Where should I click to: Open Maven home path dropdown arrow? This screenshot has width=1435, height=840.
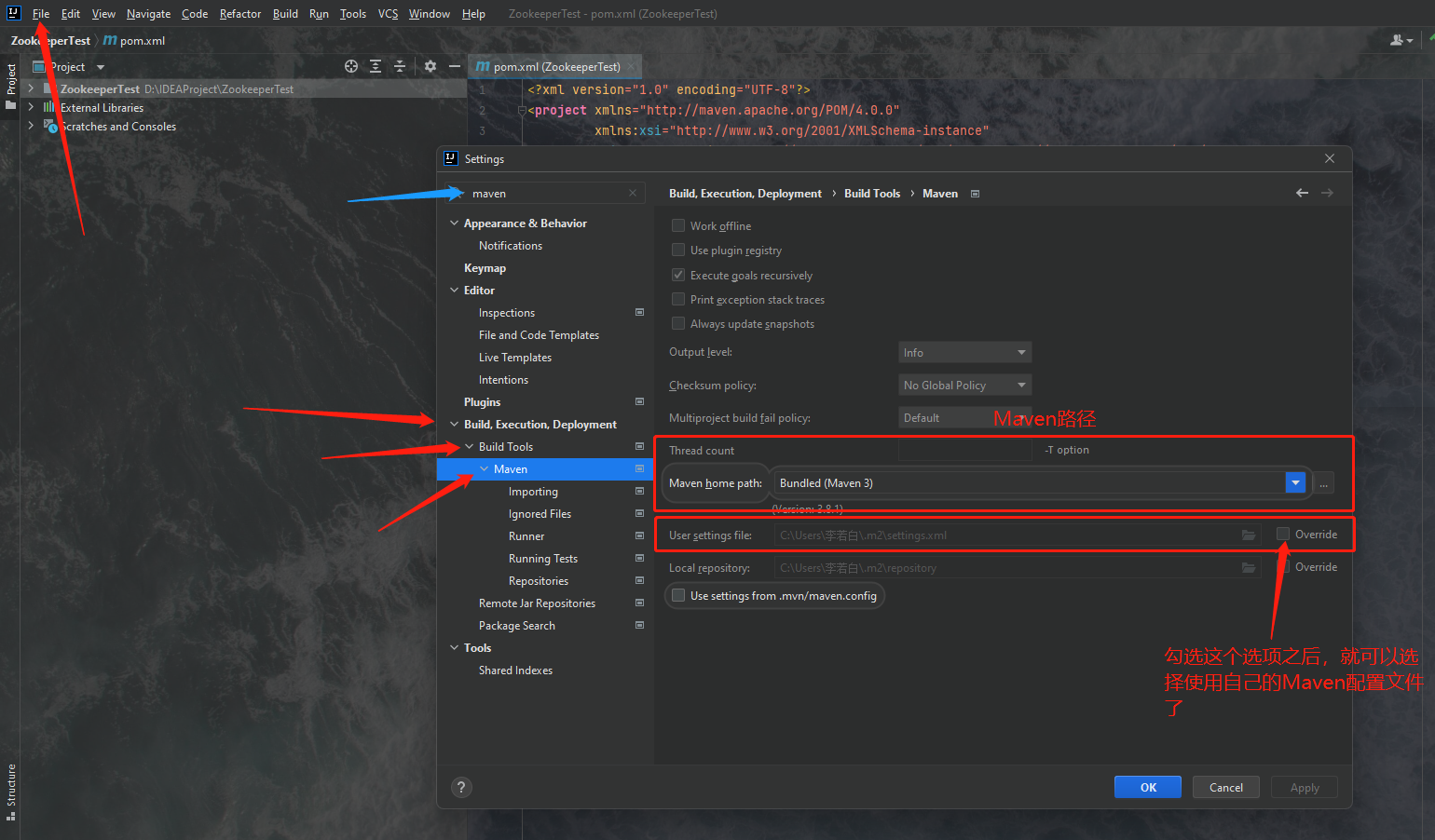[1295, 482]
